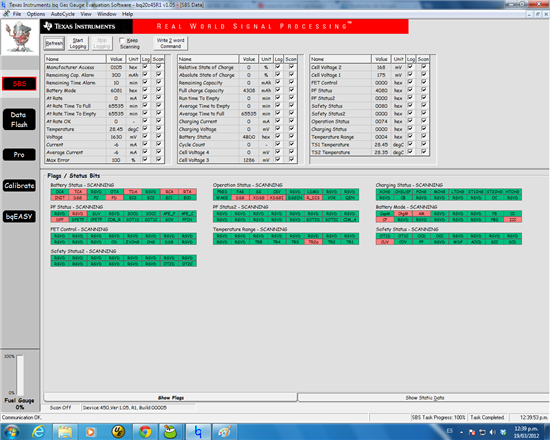Toggle Log checkbox for Full charge Capacity

coord(278,90)
